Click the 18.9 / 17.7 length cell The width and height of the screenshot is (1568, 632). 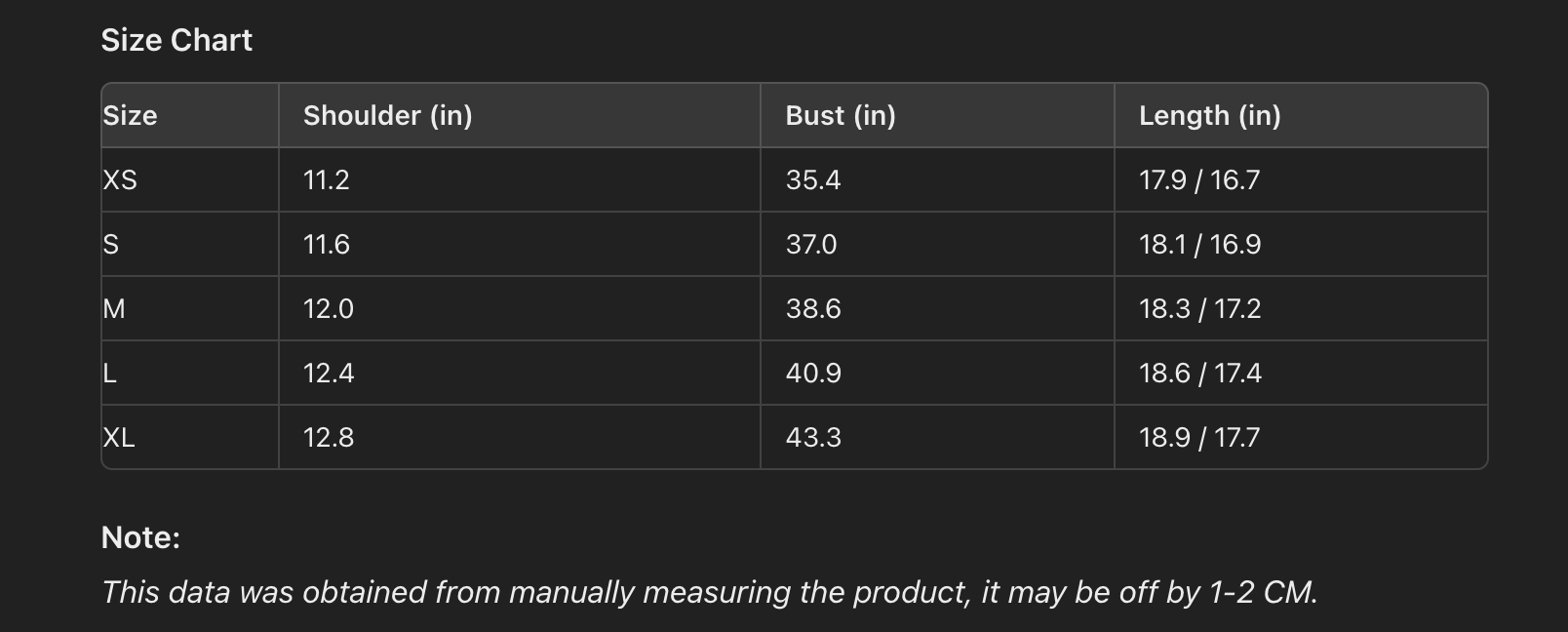click(x=1198, y=437)
